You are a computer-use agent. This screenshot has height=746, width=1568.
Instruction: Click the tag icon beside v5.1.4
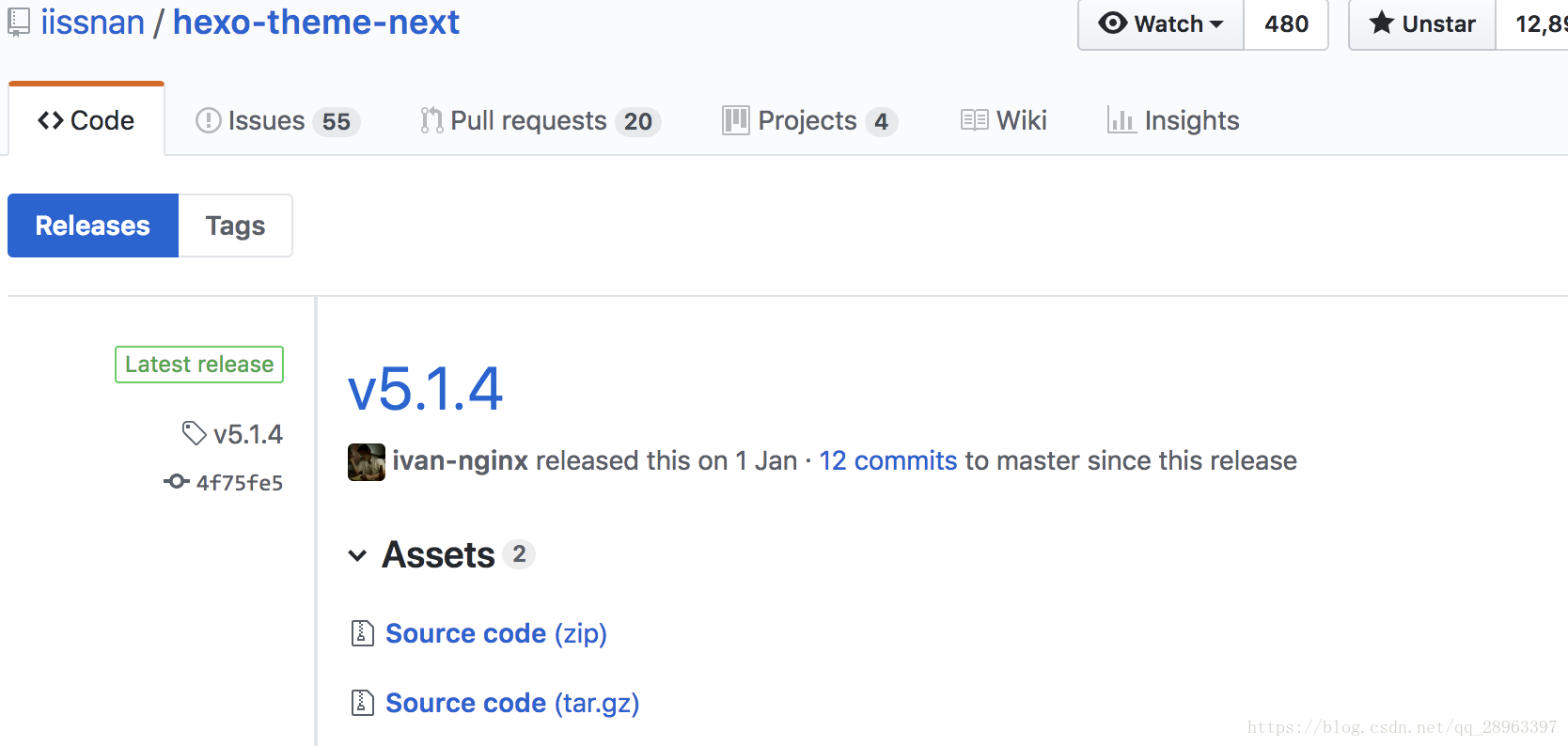coord(194,433)
